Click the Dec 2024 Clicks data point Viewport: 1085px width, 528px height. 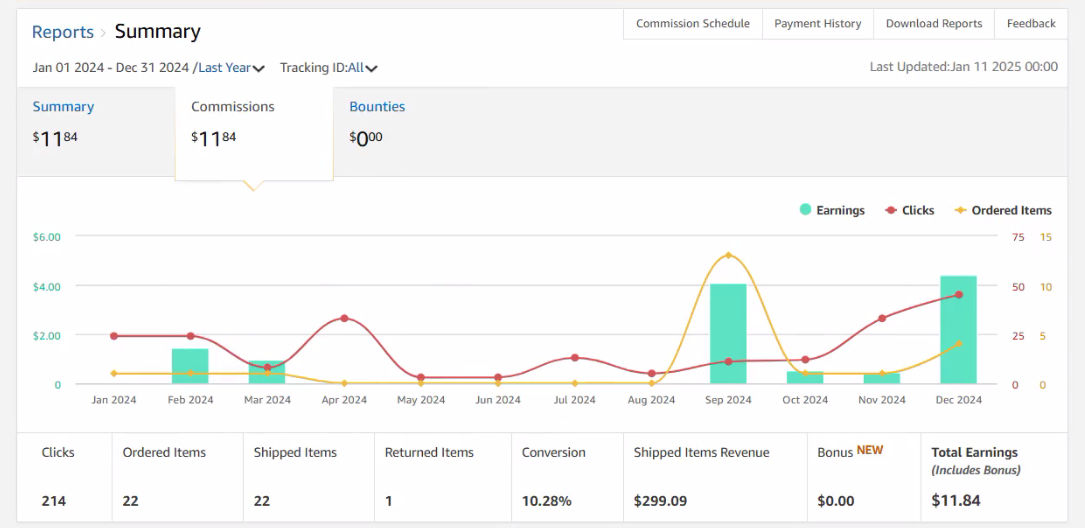(958, 295)
